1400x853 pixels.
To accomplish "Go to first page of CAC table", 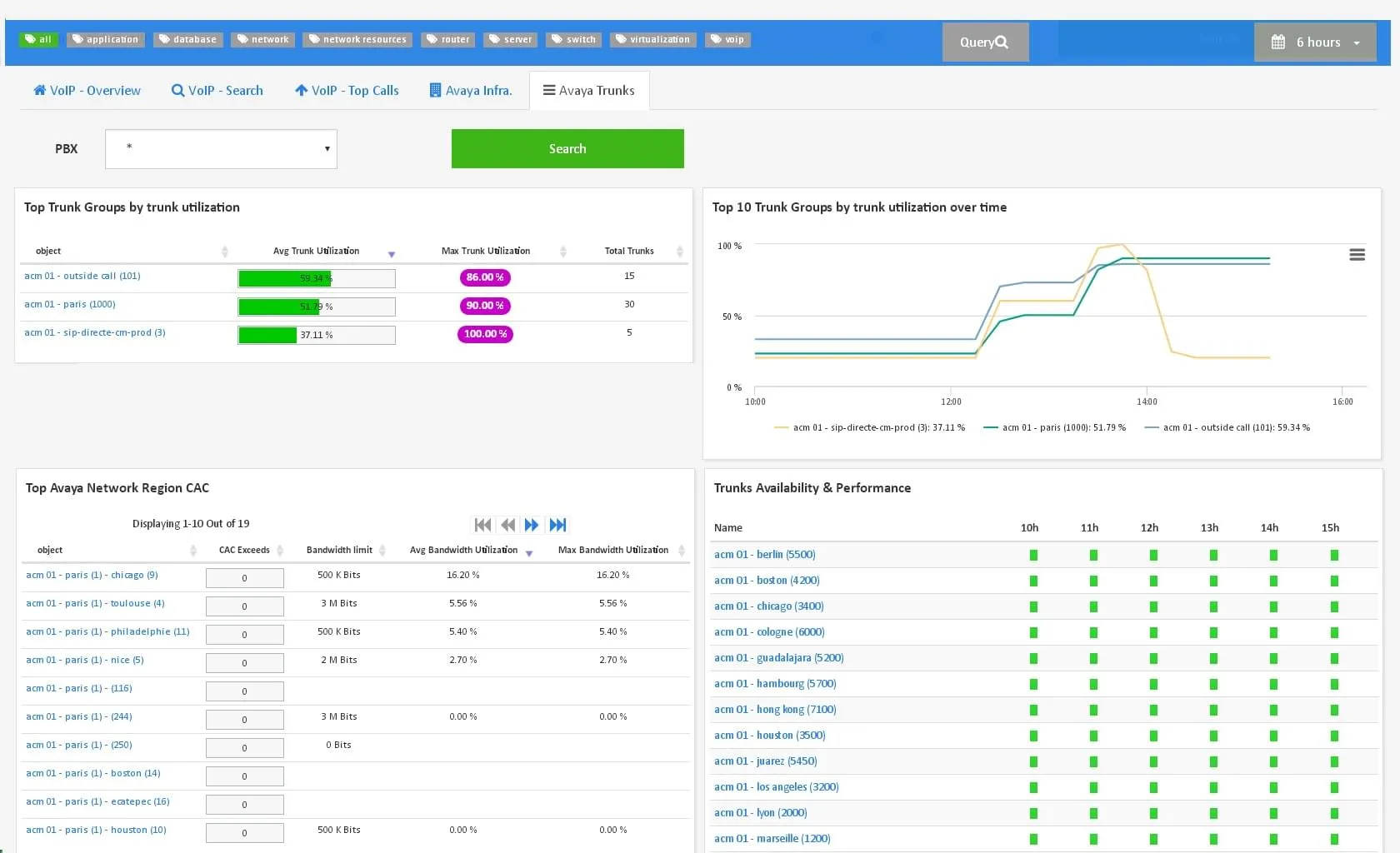I will [482, 525].
